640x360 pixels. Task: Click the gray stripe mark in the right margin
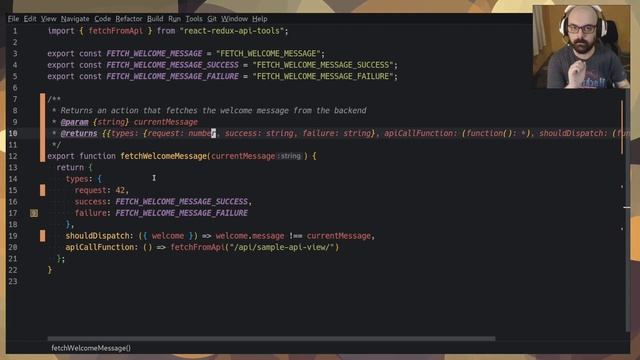pyautogui.click(x=627, y=208)
